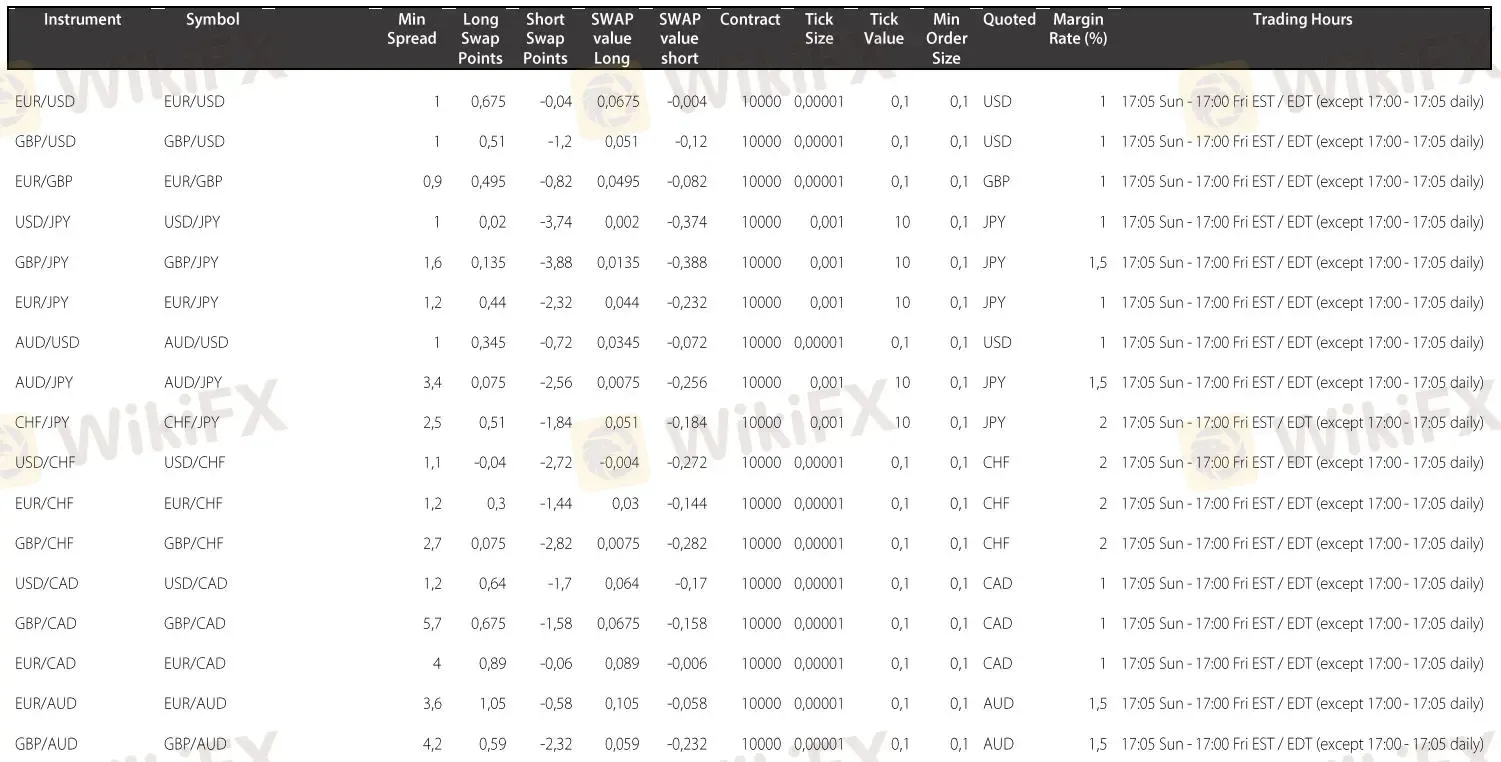This screenshot has width=1501, height=762.
Task: Click the Long Swap Points header
Action: pyautogui.click(x=480, y=38)
